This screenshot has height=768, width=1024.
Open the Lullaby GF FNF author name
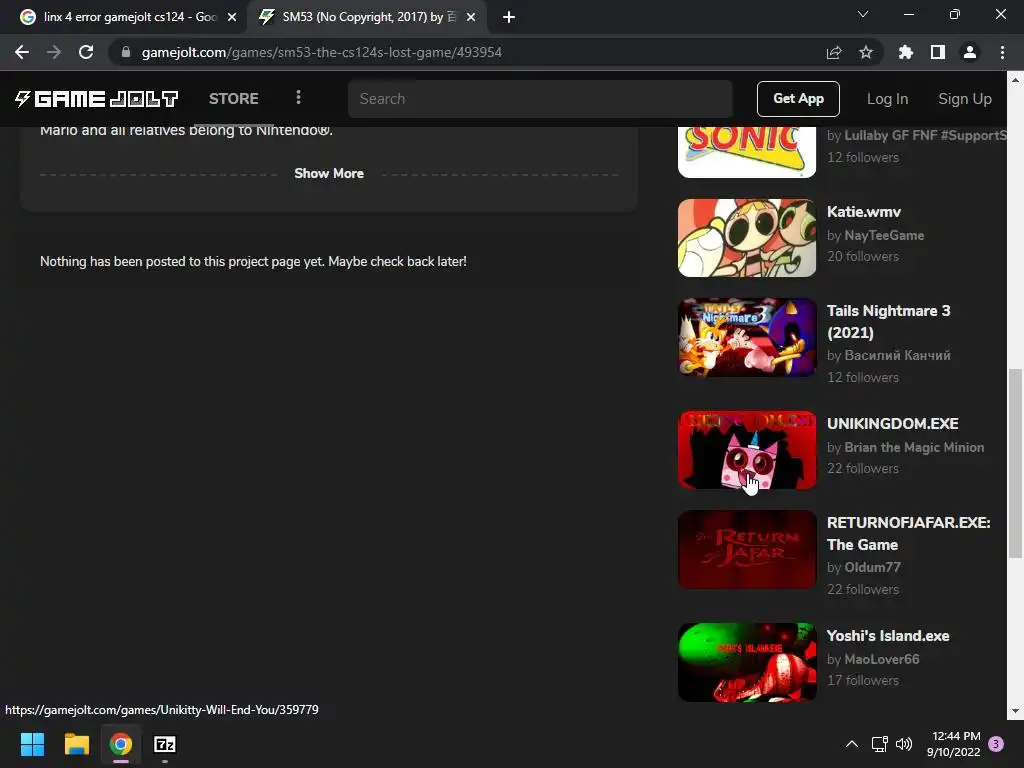pos(925,135)
